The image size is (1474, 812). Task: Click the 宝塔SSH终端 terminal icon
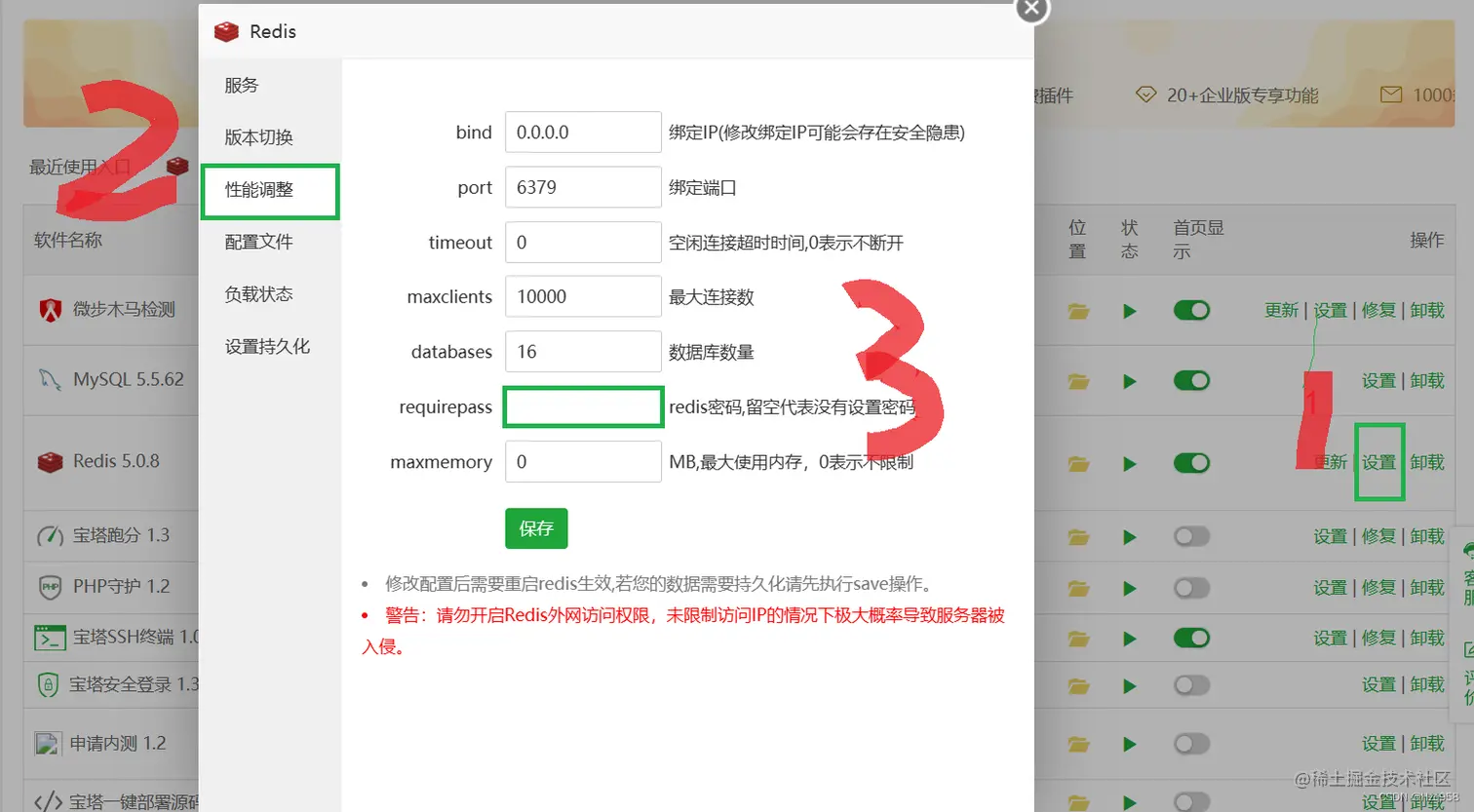[x=50, y=638]
